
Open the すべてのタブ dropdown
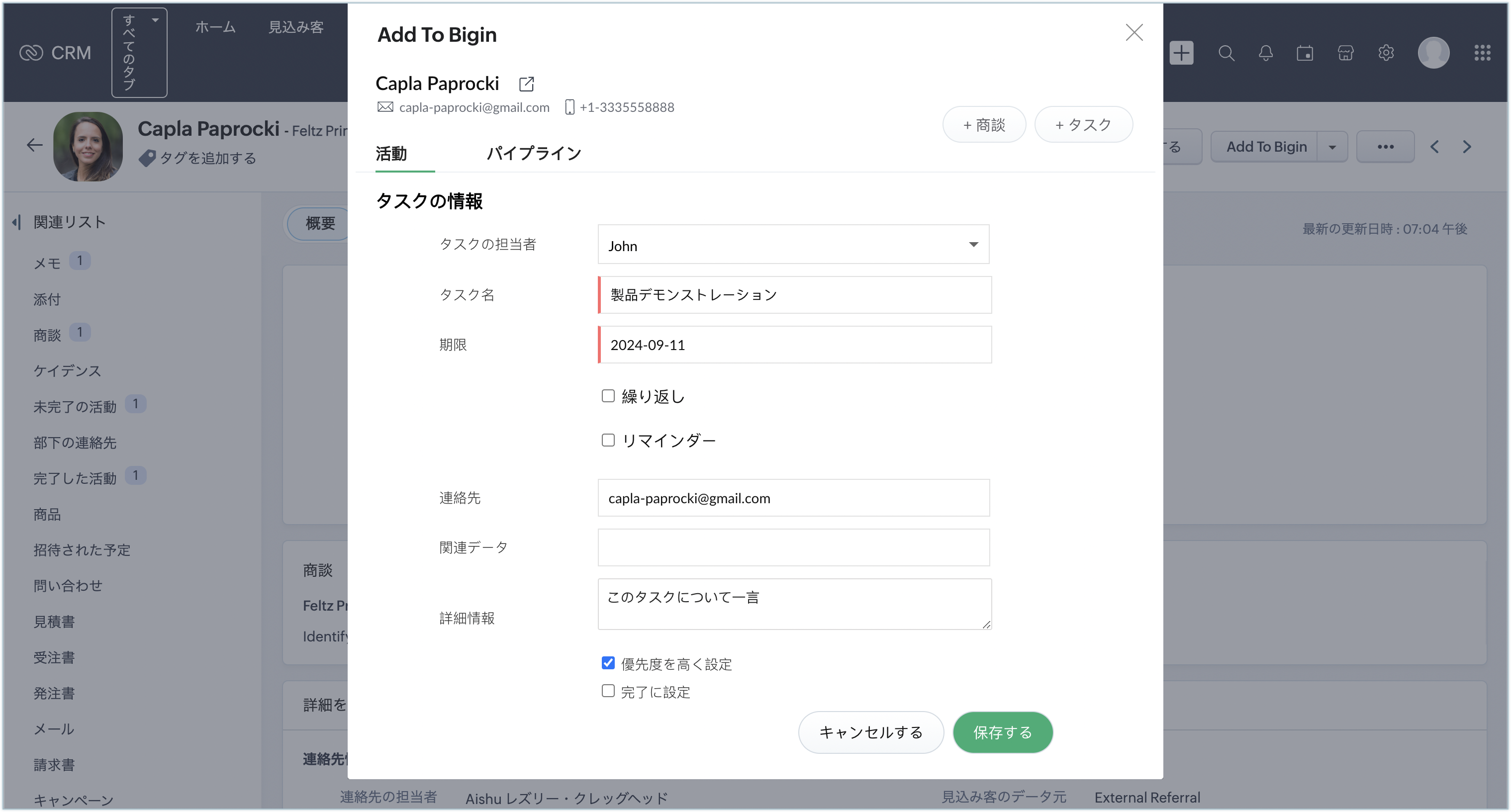click(139, 53)
